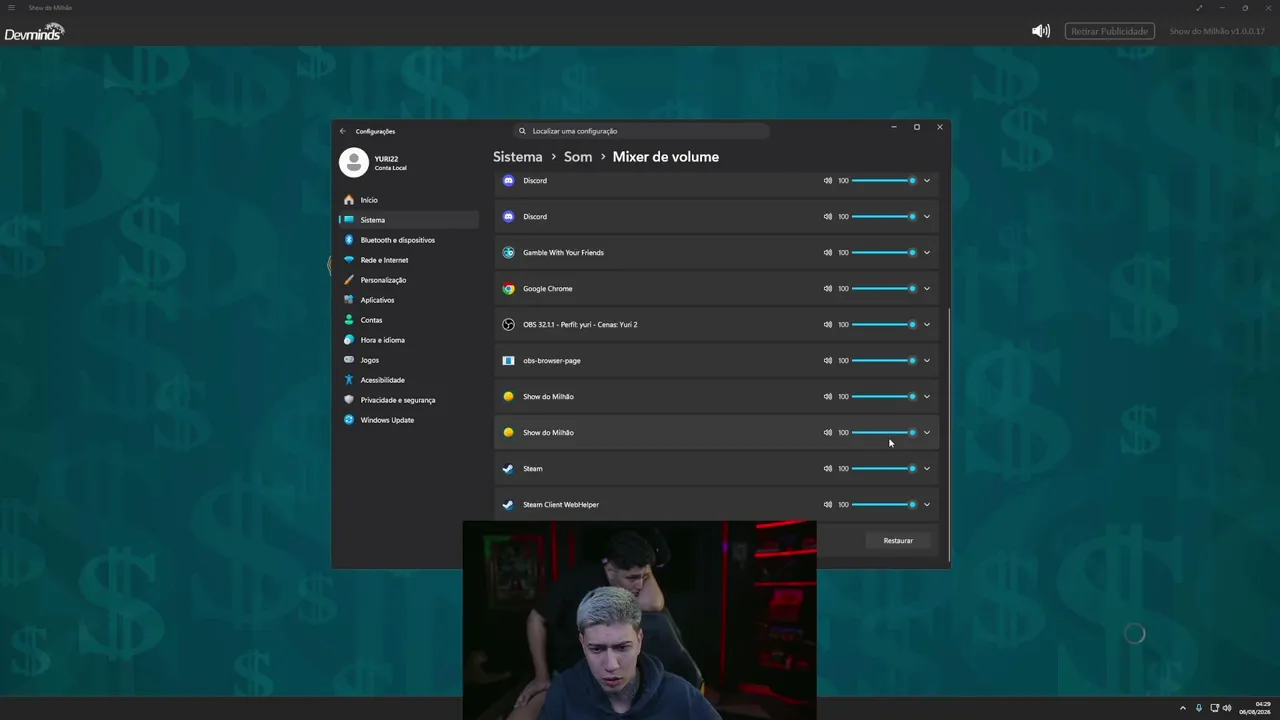Click the Devminds logo in Show do Milhão
The height and width of the screenshot is (720, 1280).
point(34,32)
